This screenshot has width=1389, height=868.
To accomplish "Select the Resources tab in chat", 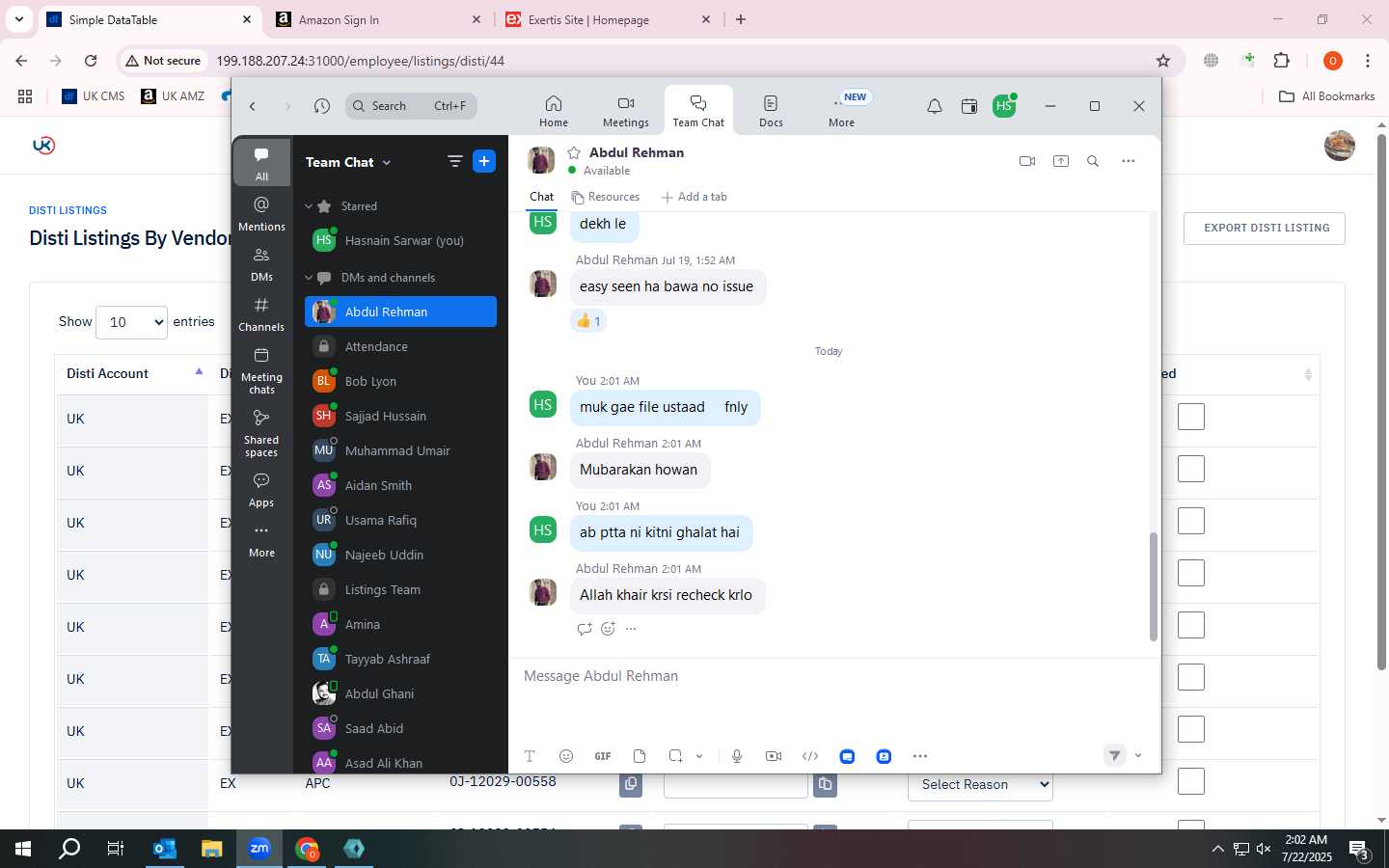I will (x=605, y=197).
